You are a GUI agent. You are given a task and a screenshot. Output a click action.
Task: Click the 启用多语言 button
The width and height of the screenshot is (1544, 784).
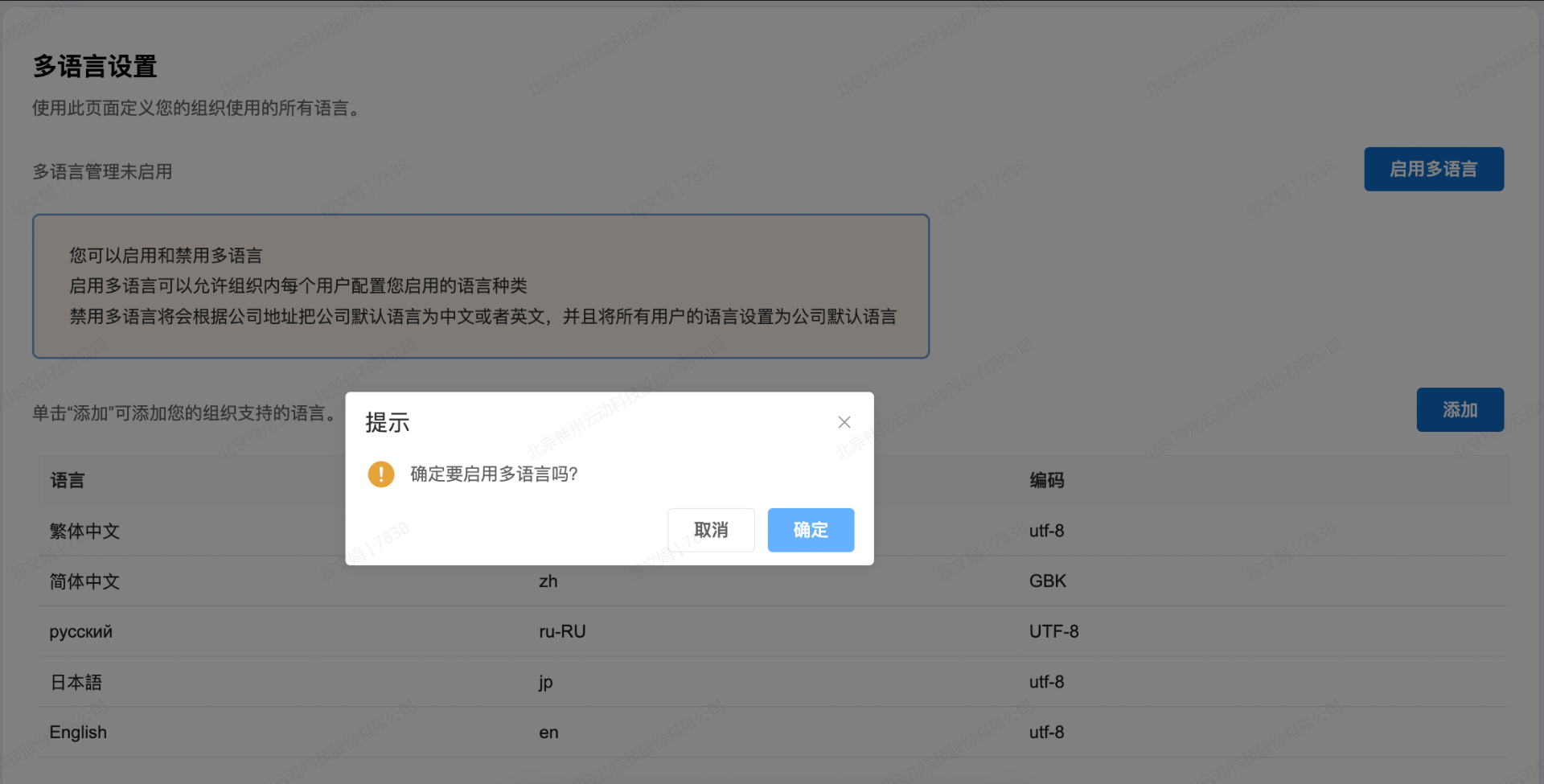pyautogui.click(x=1433, y=169)
